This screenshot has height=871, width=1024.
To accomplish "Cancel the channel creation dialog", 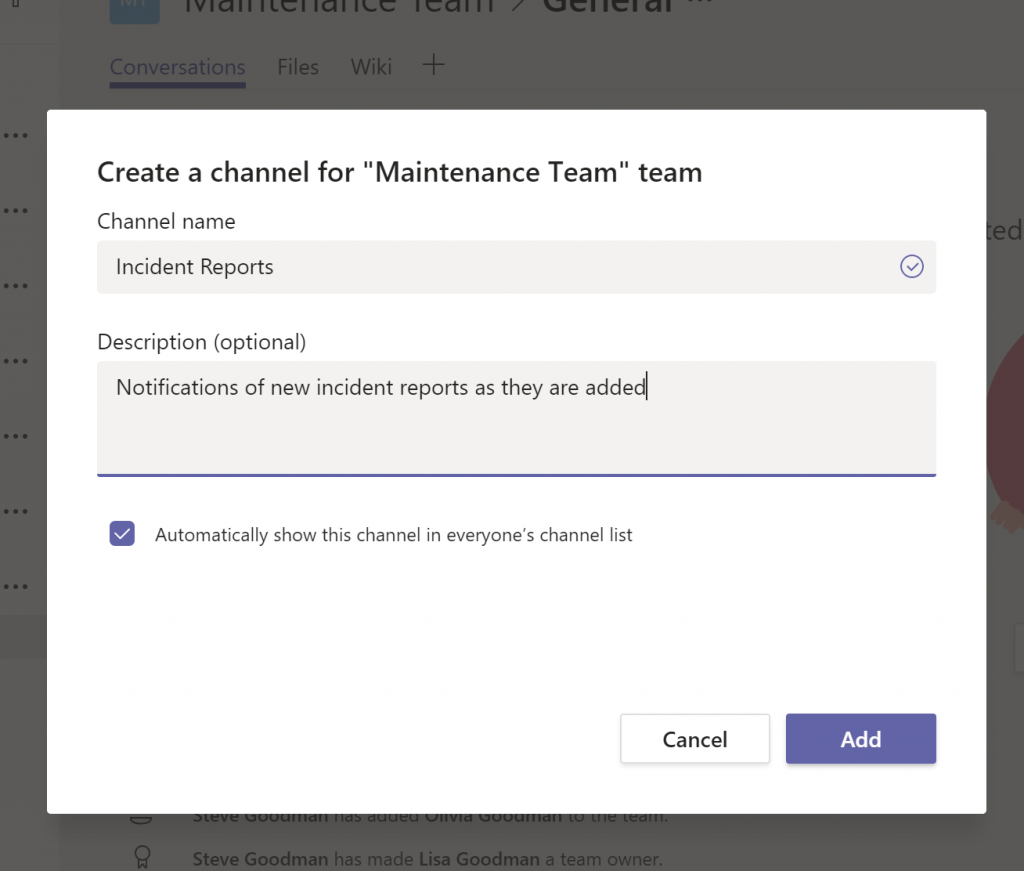I will (x=695, y=738).
